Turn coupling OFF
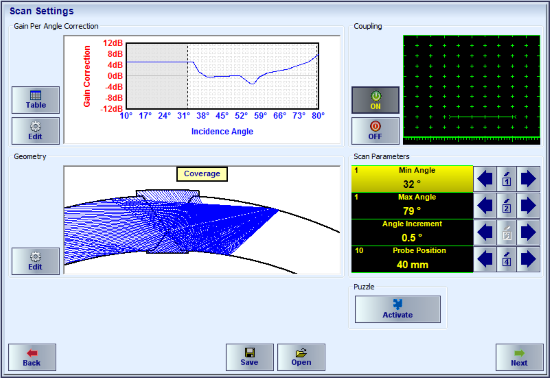Viewport: 550px width, 378px height. (375, 131)
